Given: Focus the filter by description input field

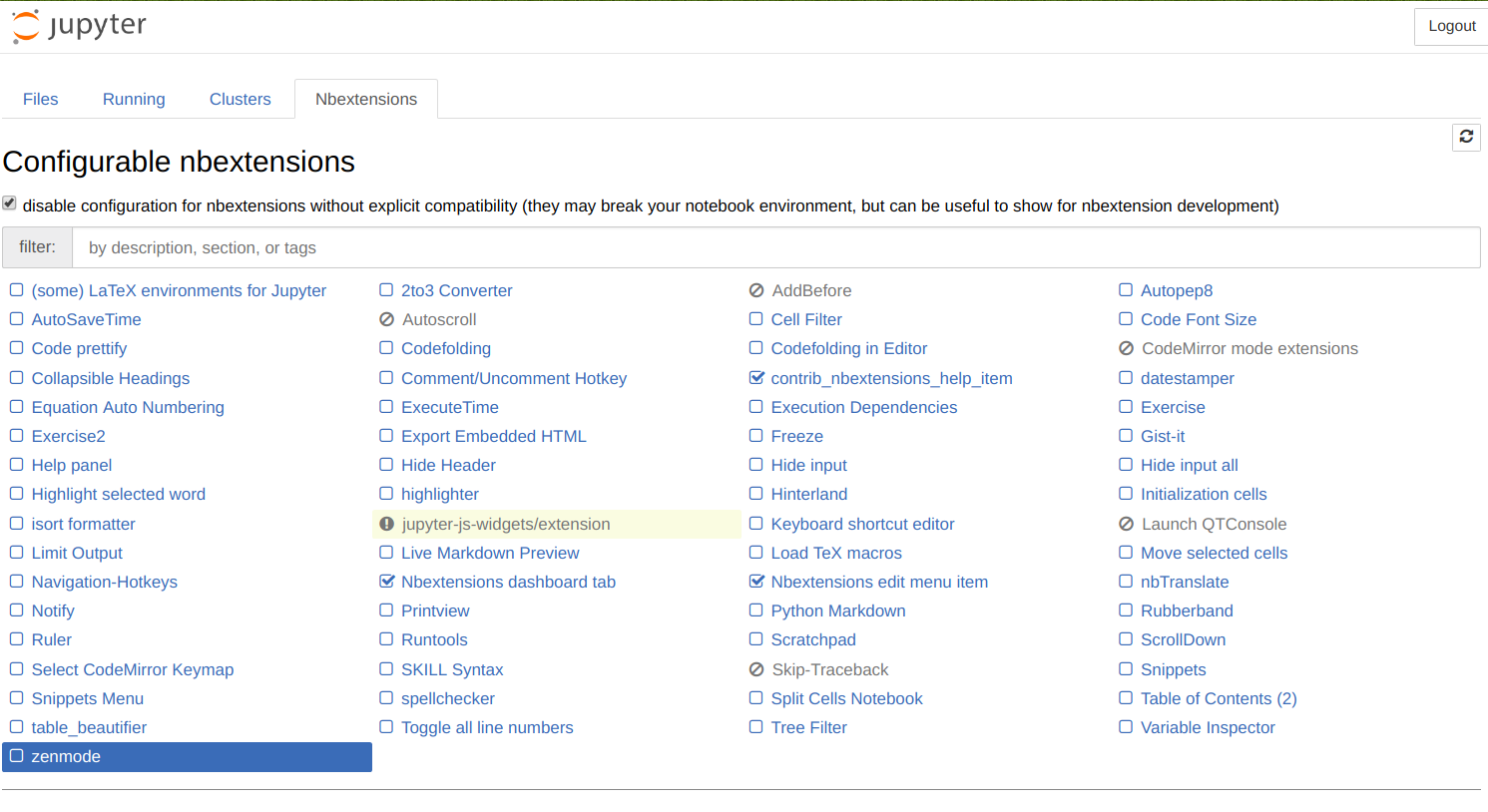Looking at the screenshot, I should [774, 247].
